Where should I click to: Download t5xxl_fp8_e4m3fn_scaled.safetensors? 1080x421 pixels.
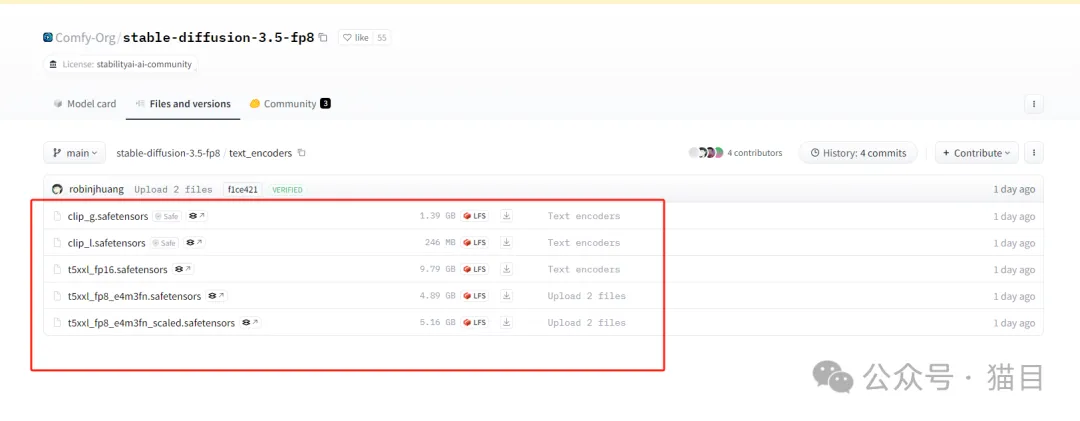point(506,322)
